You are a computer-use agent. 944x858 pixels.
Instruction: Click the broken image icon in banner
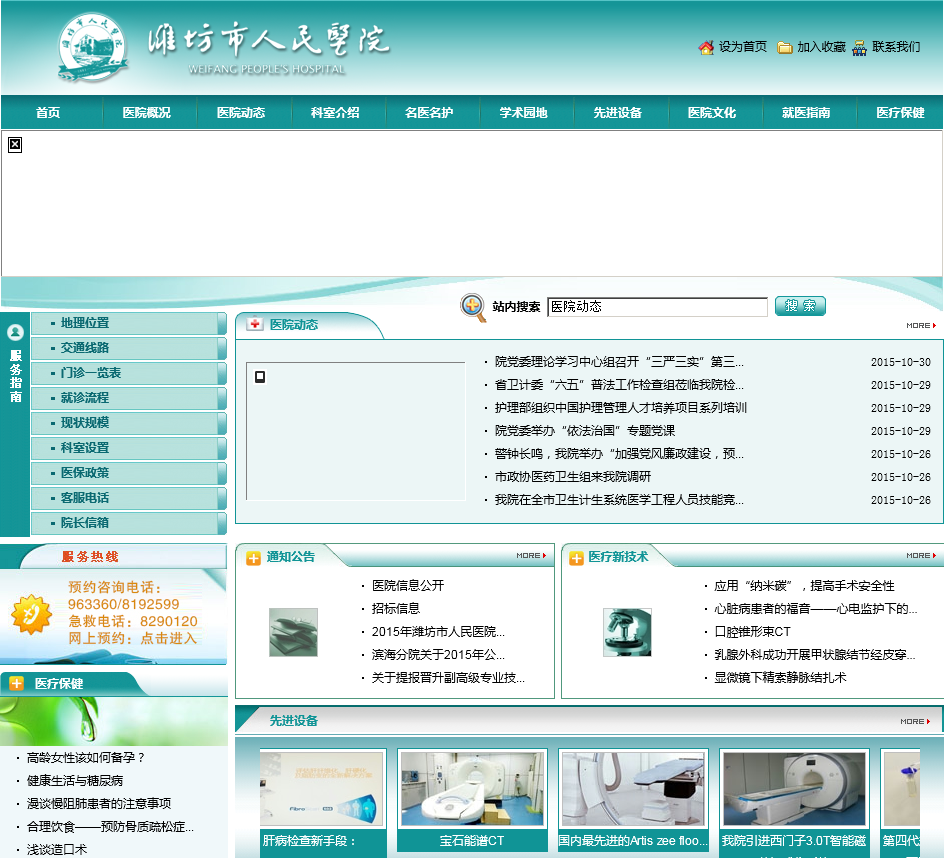(15, 145)
